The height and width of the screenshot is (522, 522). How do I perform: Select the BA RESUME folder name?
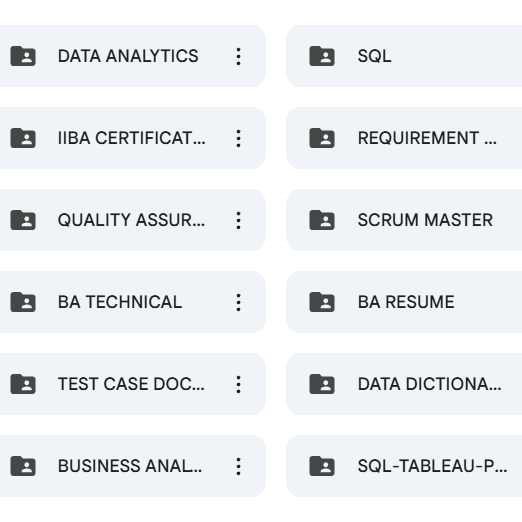click(x=406, y=302)
